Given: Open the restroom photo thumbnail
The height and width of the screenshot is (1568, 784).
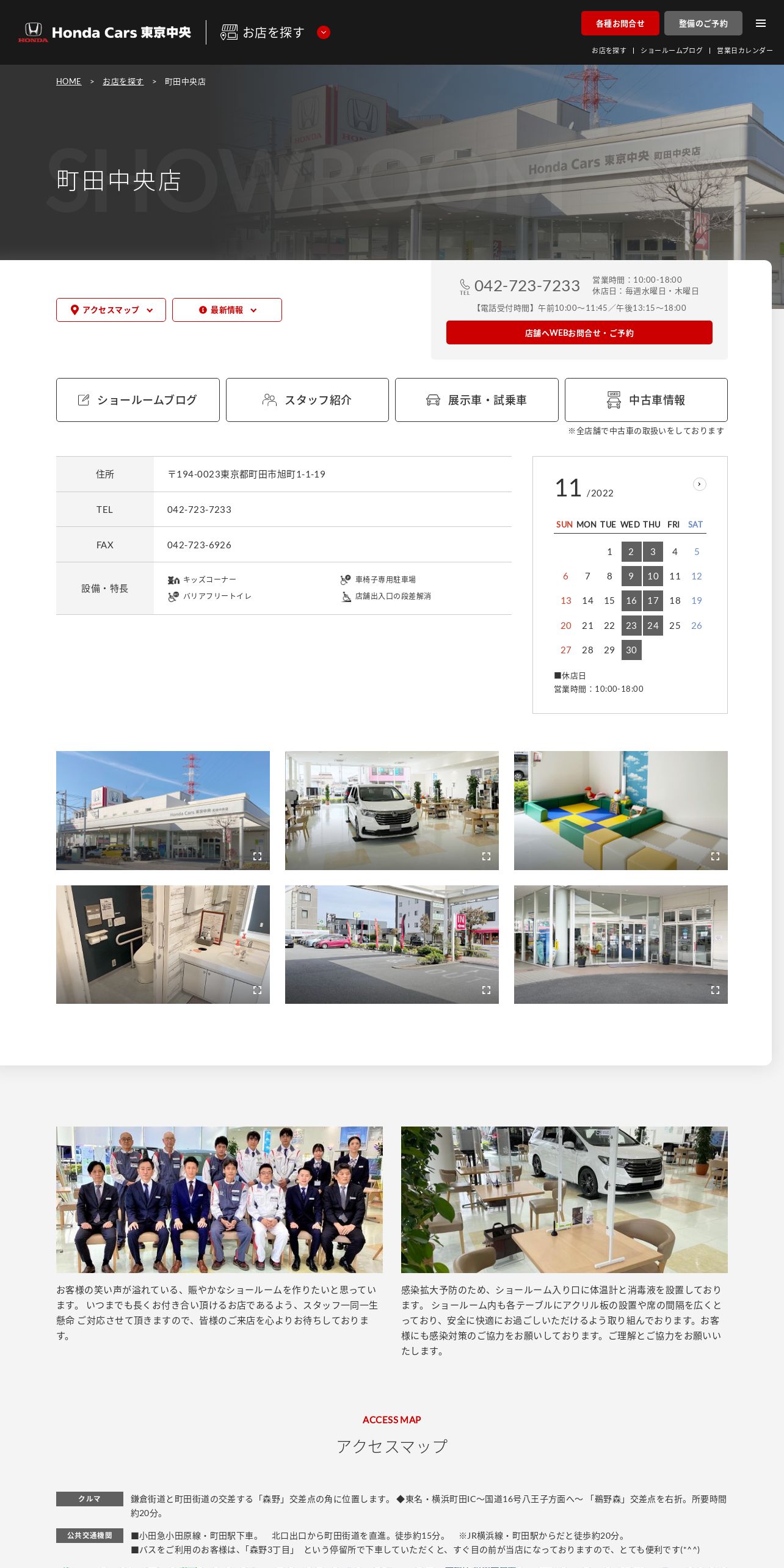Looking at the screenshot, I should [163, 945].
